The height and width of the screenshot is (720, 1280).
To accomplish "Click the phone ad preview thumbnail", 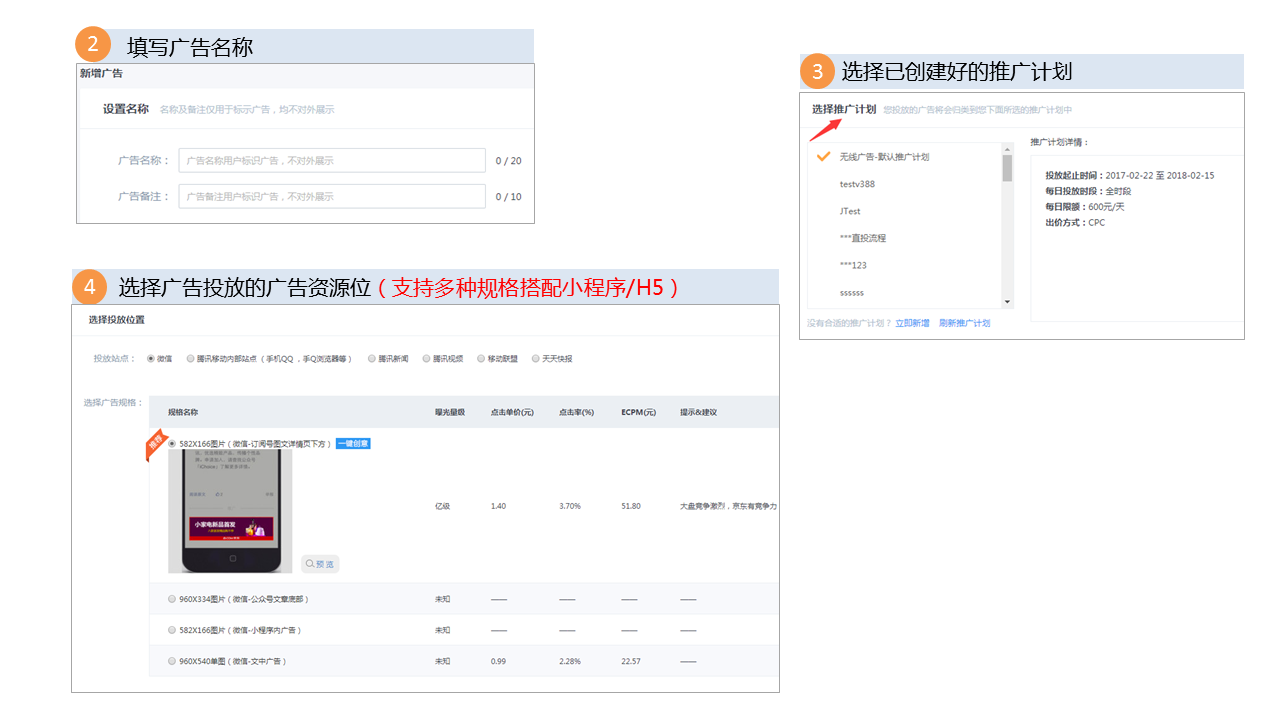I will (230, 510).
